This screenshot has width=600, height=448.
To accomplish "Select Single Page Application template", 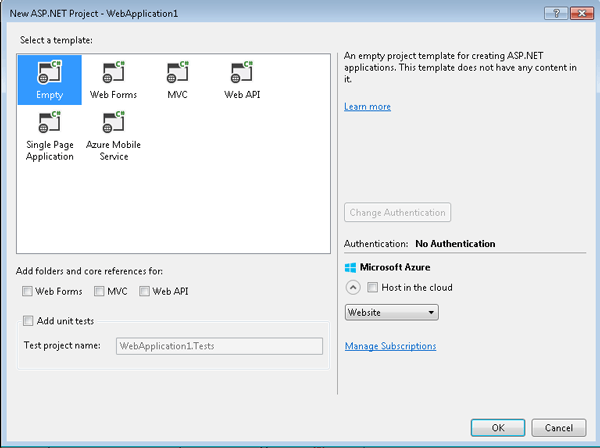I will pos(50,136).
